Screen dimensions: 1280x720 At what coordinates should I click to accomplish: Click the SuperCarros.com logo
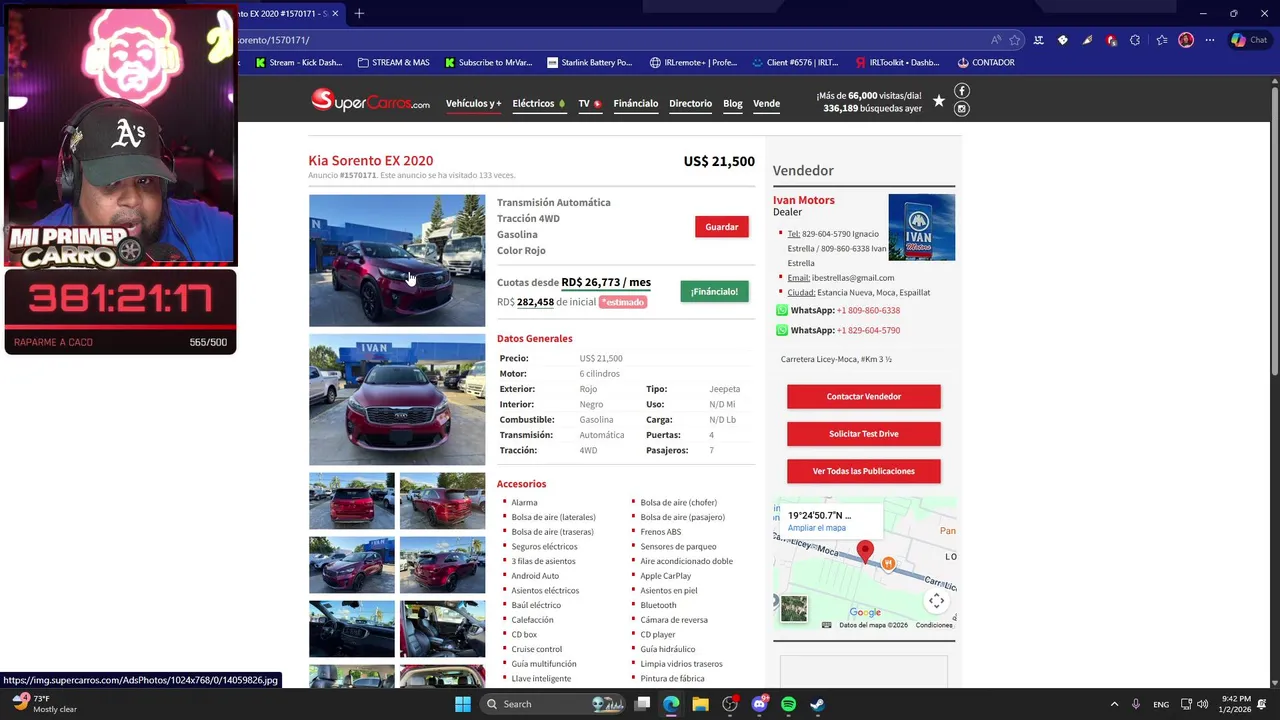pos(370,100)
